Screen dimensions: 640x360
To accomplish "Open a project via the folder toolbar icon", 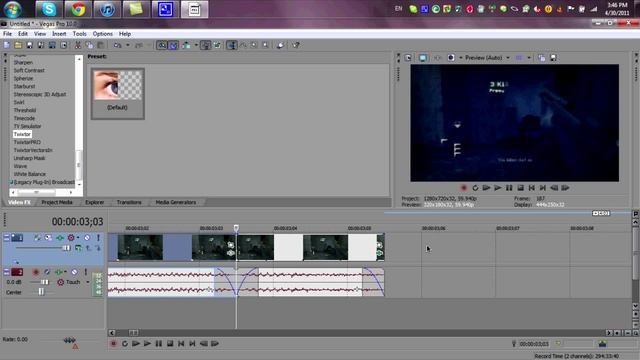I will pos(18,45).
